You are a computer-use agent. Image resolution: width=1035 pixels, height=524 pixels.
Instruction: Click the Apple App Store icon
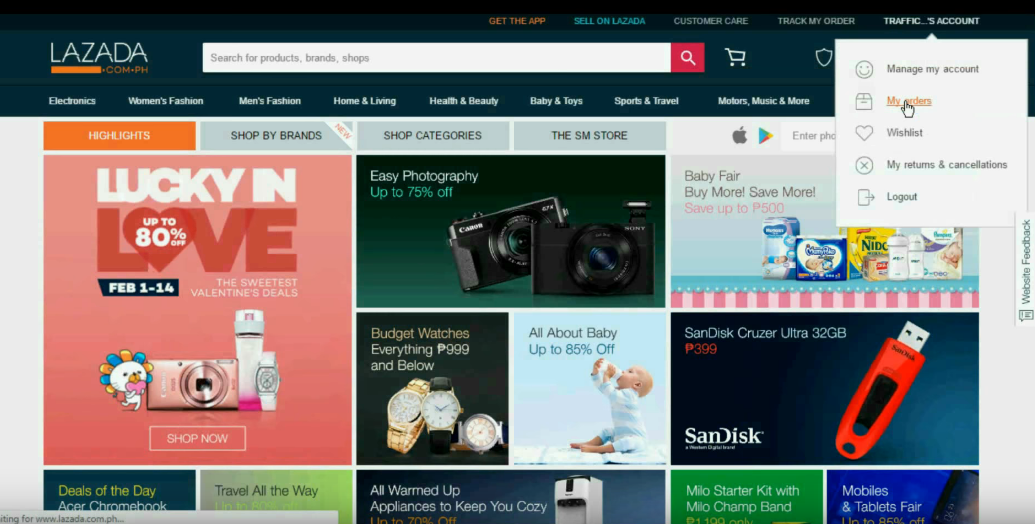[x=739, y=135]
